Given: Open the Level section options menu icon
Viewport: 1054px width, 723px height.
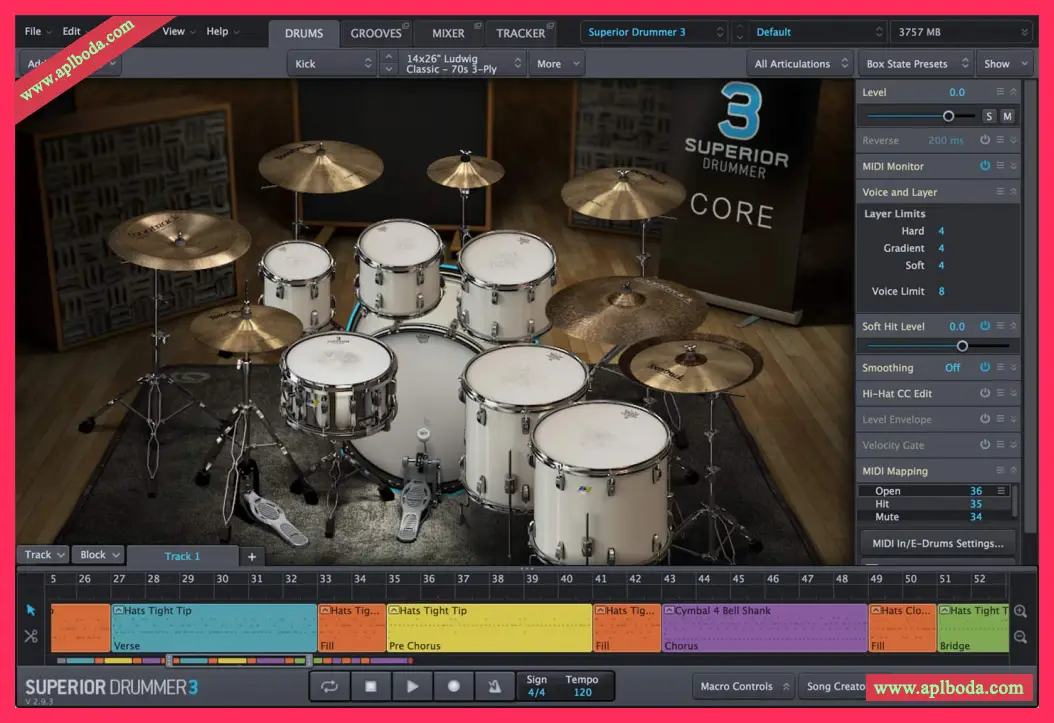Looking at the screenshot, I should tap(998, 91).
